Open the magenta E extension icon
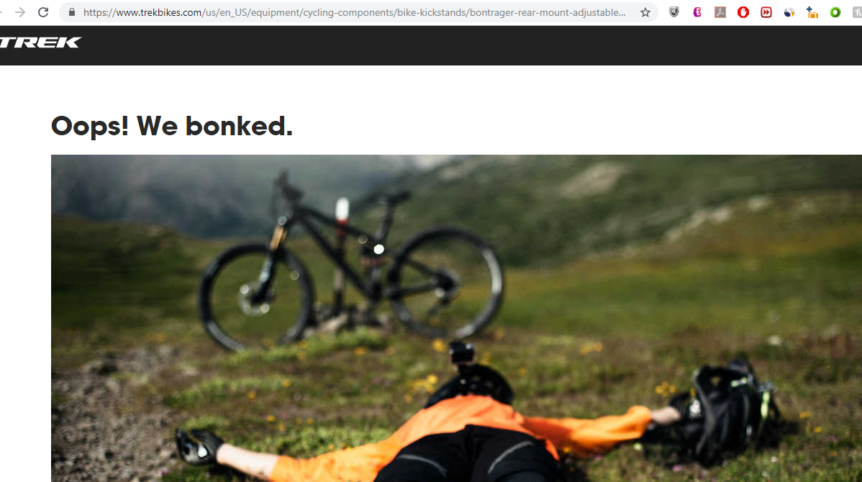This screenshot has height=482, width=862. point(697,12)
